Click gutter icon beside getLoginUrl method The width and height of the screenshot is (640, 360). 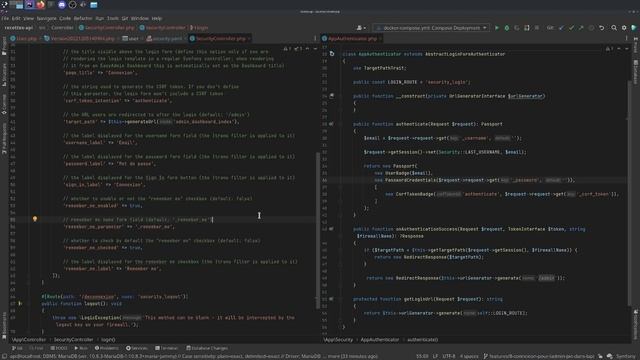point(331,299)
